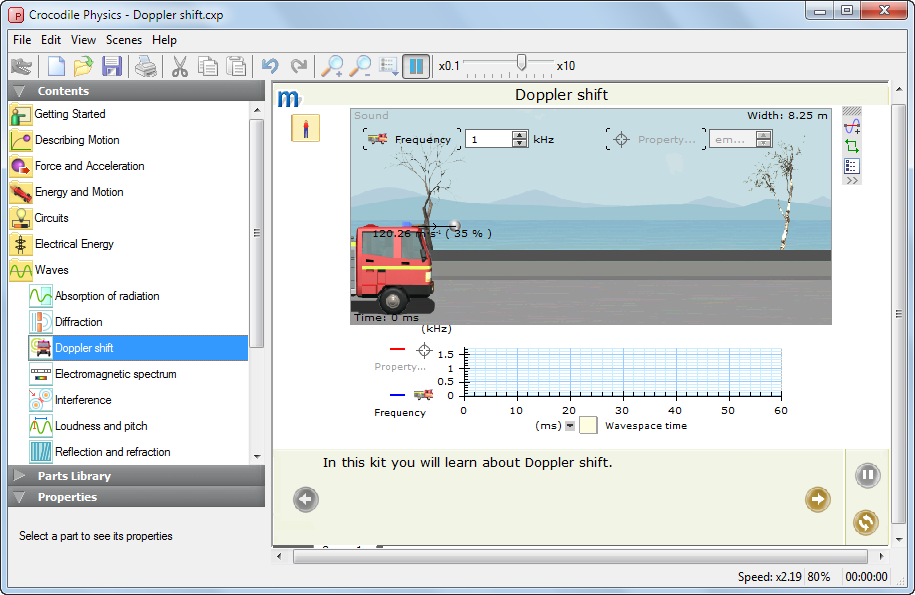Open the Edit menu
Image resolution: width=915 pixels, height=595 pixels.
click(x=51, y=40)
